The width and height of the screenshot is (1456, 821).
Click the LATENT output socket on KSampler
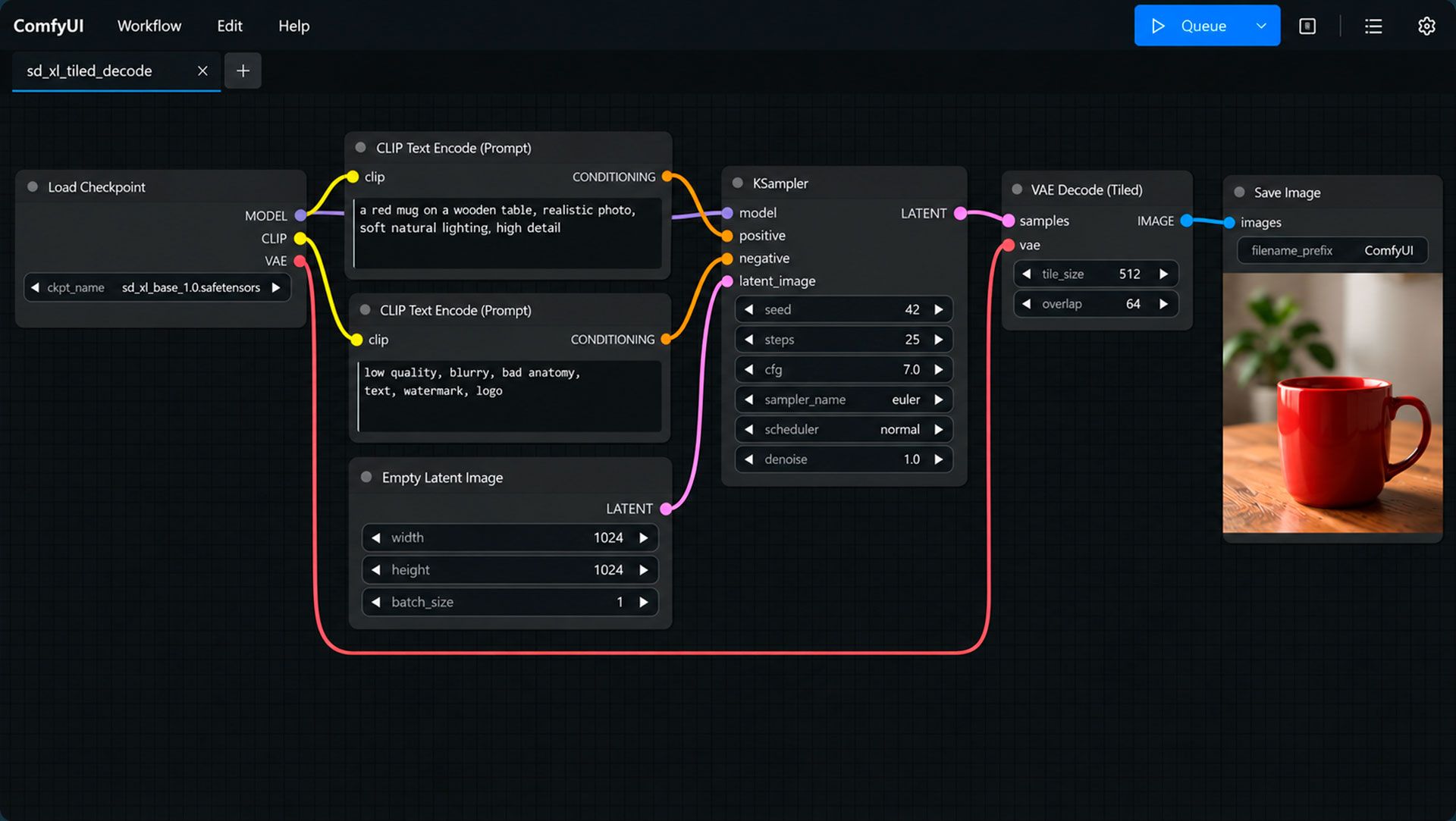tap(960, 213)
